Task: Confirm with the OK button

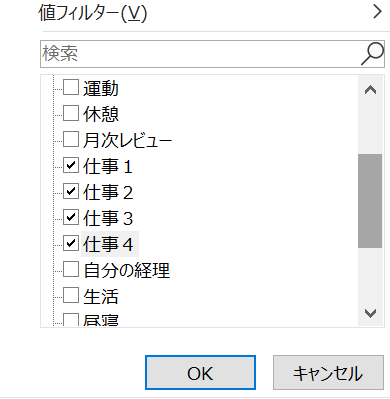Action: (x=200, y=372)
